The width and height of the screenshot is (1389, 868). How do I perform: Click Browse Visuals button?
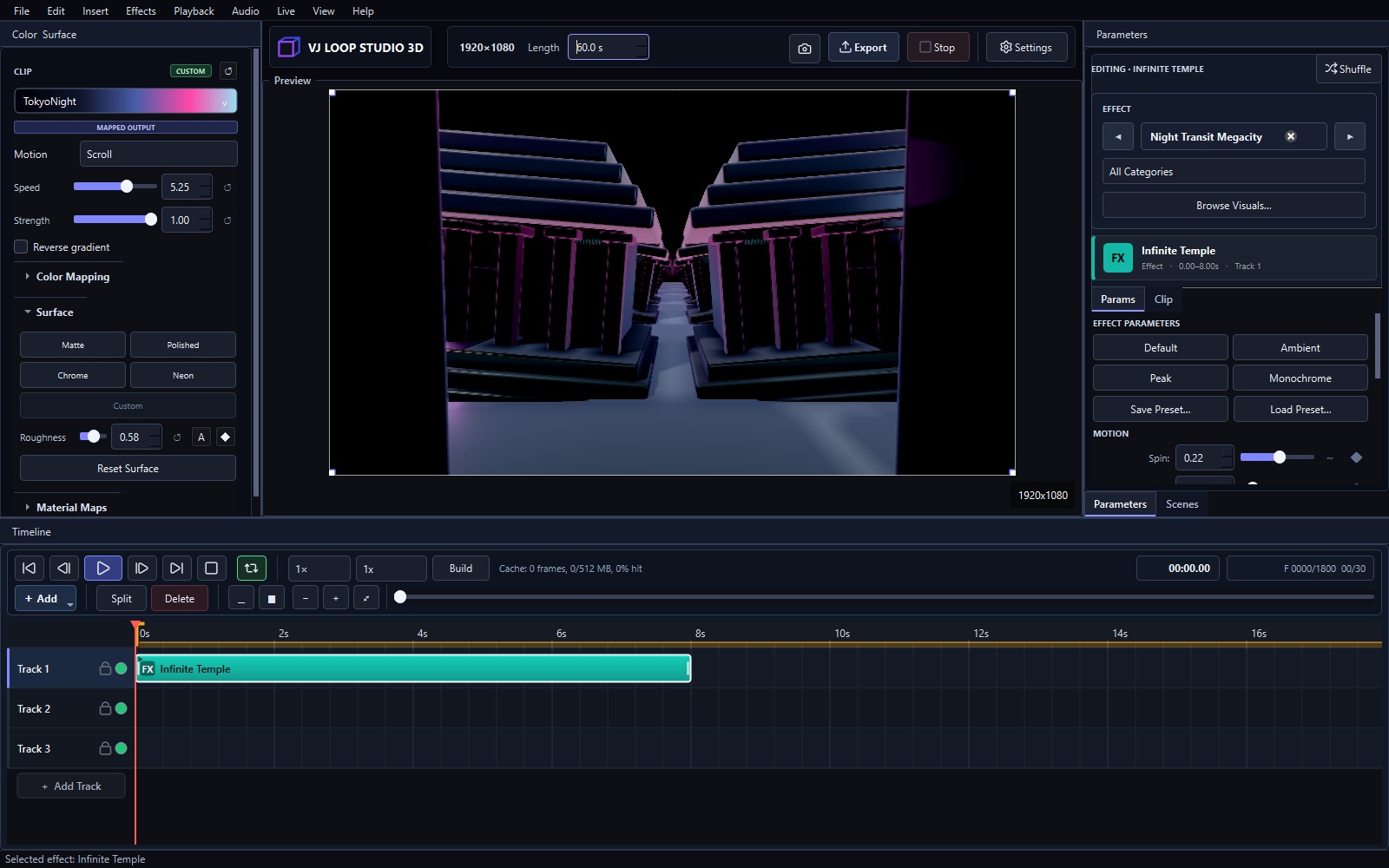(x=1234, y=205)
